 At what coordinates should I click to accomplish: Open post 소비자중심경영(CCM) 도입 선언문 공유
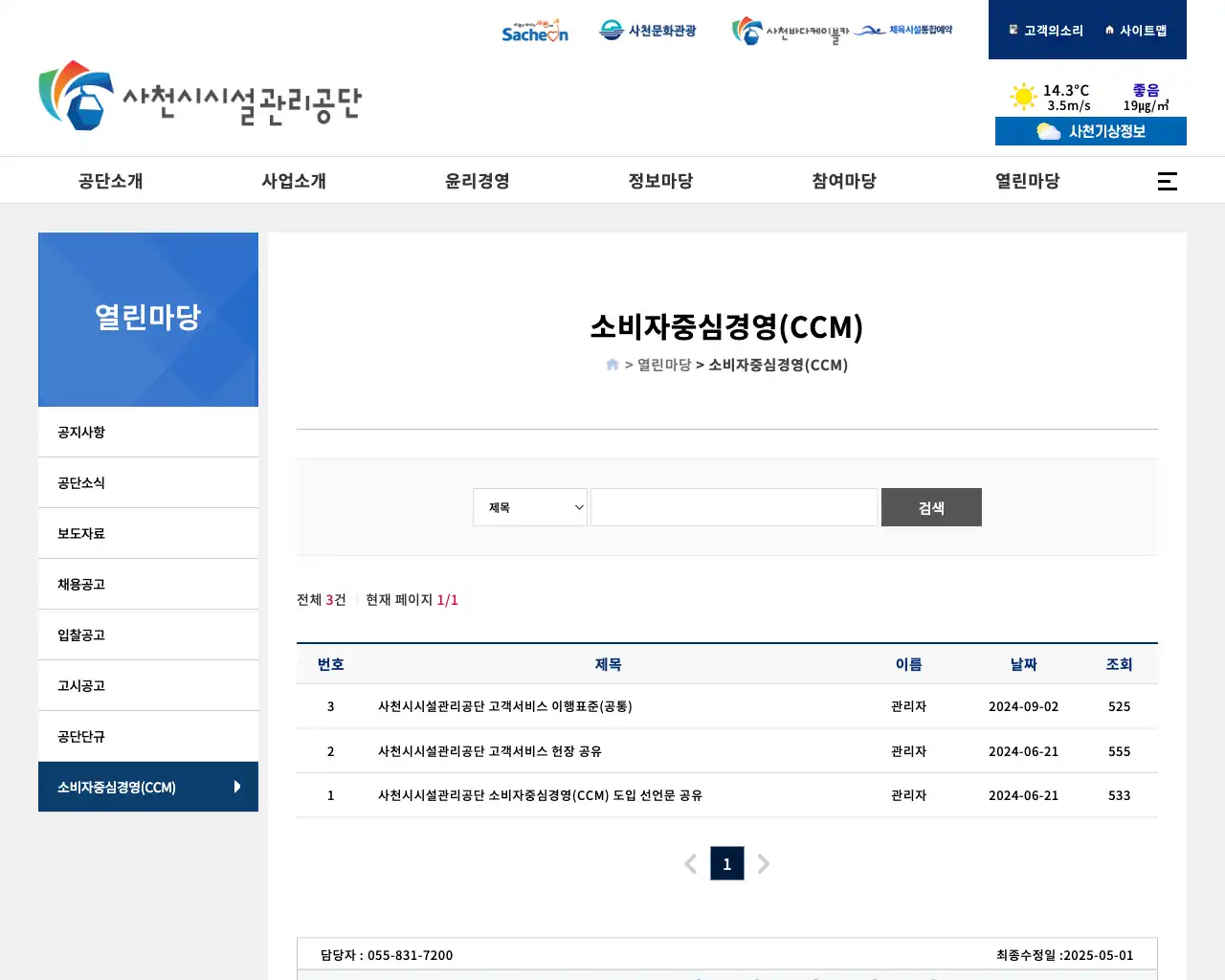click(x=540, y=795)
